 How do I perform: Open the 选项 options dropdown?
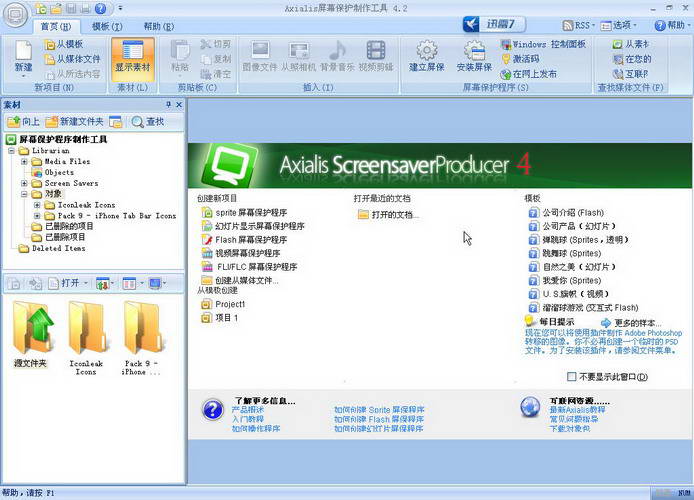[x=619, y=26]
